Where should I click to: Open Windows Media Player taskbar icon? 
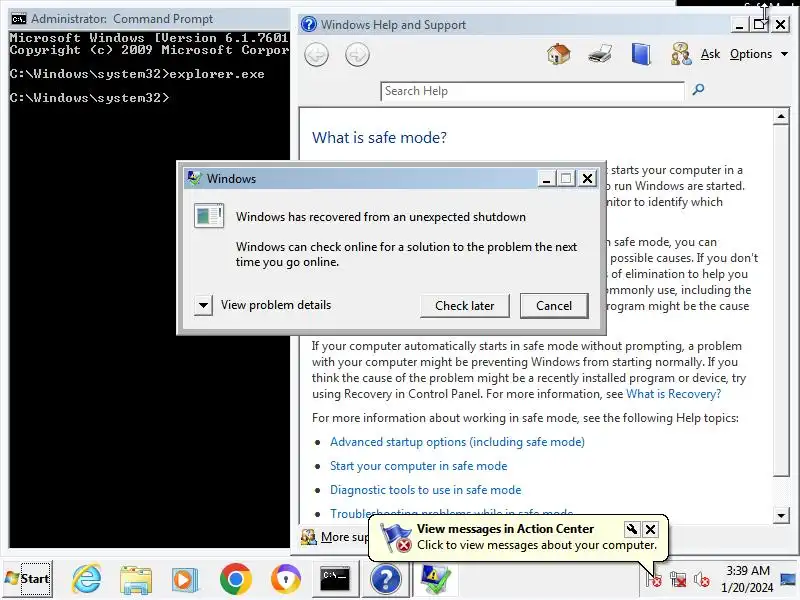point(185,580)
